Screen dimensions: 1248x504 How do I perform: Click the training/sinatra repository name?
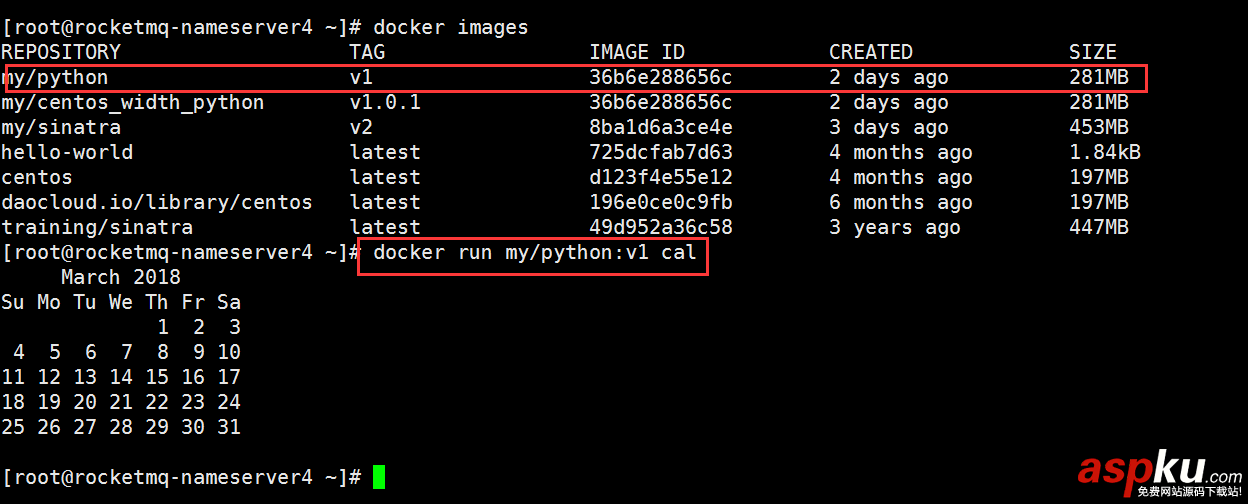click(x=96, y=227)
